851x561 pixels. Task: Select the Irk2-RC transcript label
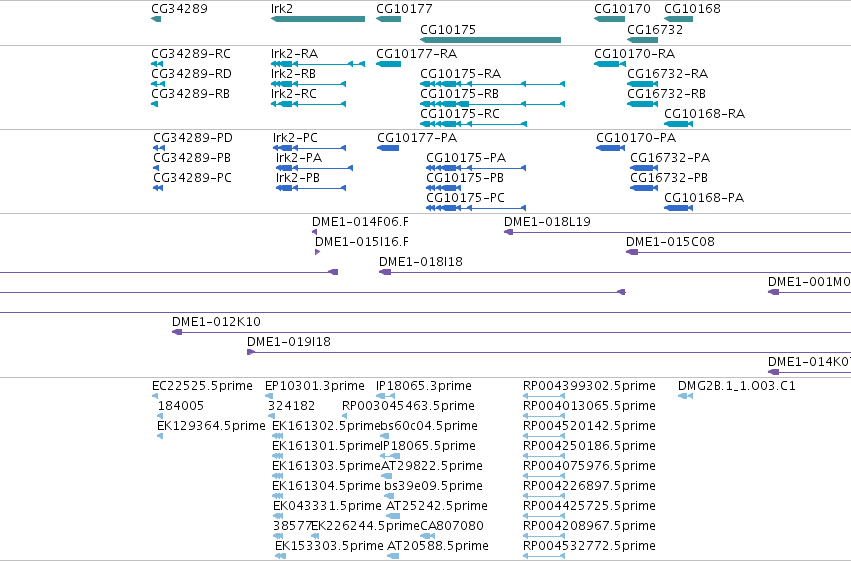[294, 94]
